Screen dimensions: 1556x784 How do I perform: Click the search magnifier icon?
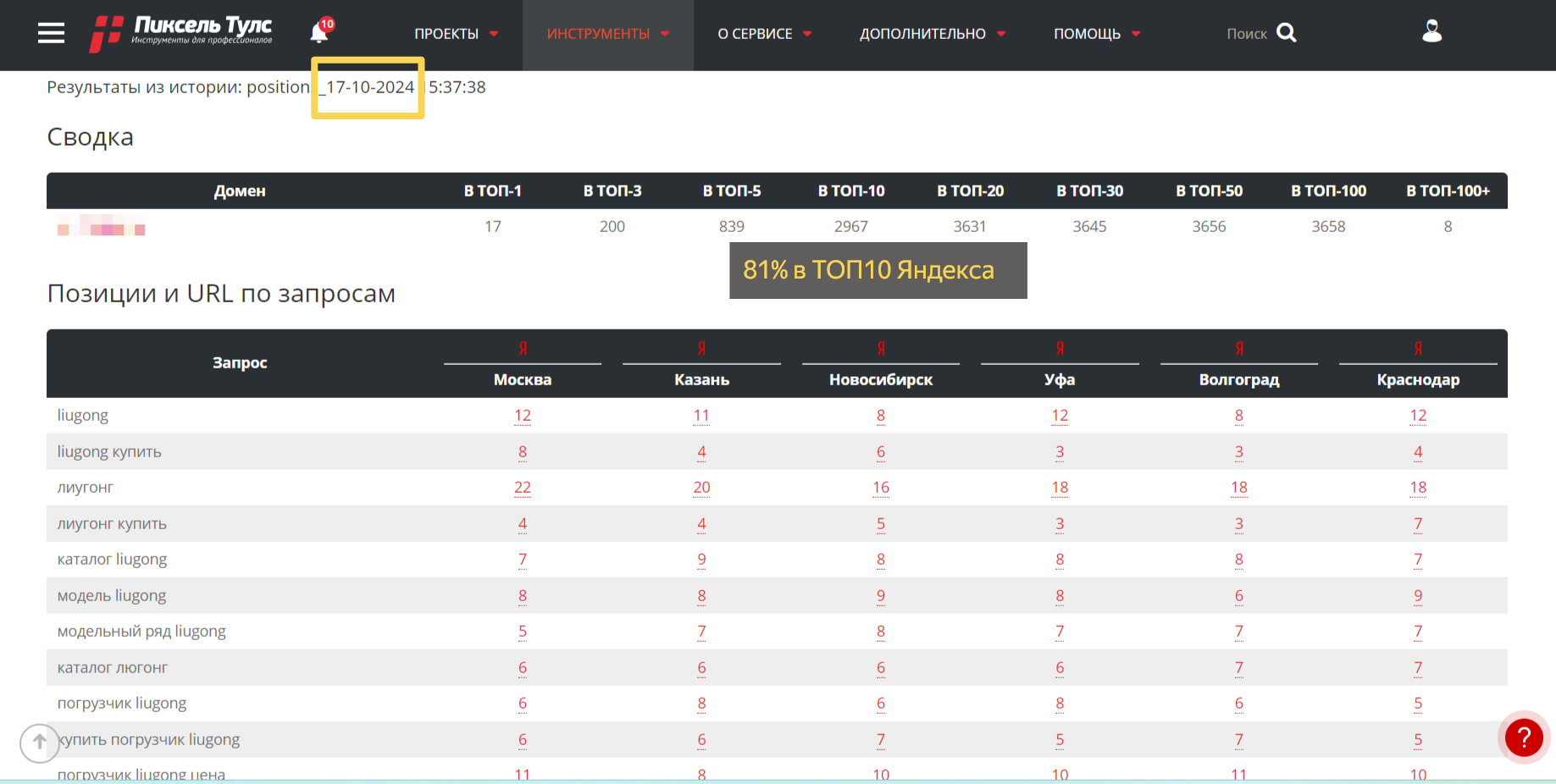click(x=1286, y=33)
